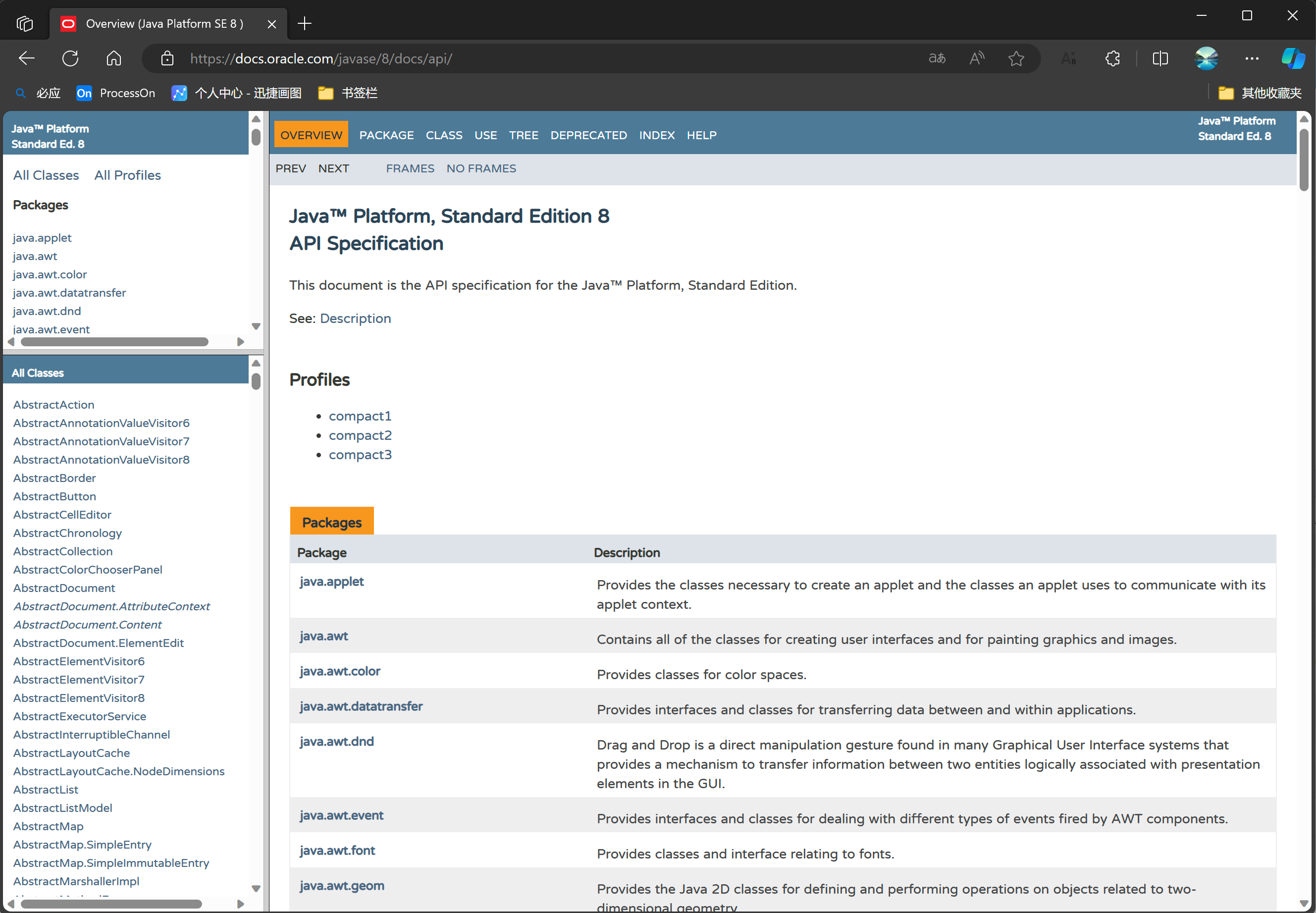The width and height of the screenshot is (1316, 913).
Task: Open the DEPRECATED navigation tab
Action: (x=588, y=136)
